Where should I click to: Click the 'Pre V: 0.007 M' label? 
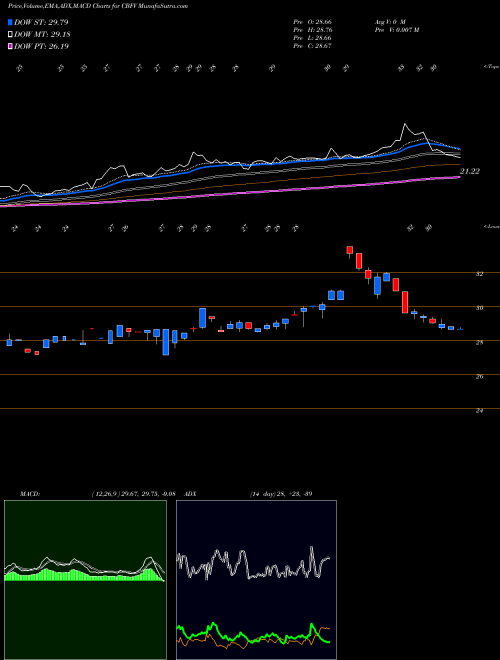click(x=396, y=30)
